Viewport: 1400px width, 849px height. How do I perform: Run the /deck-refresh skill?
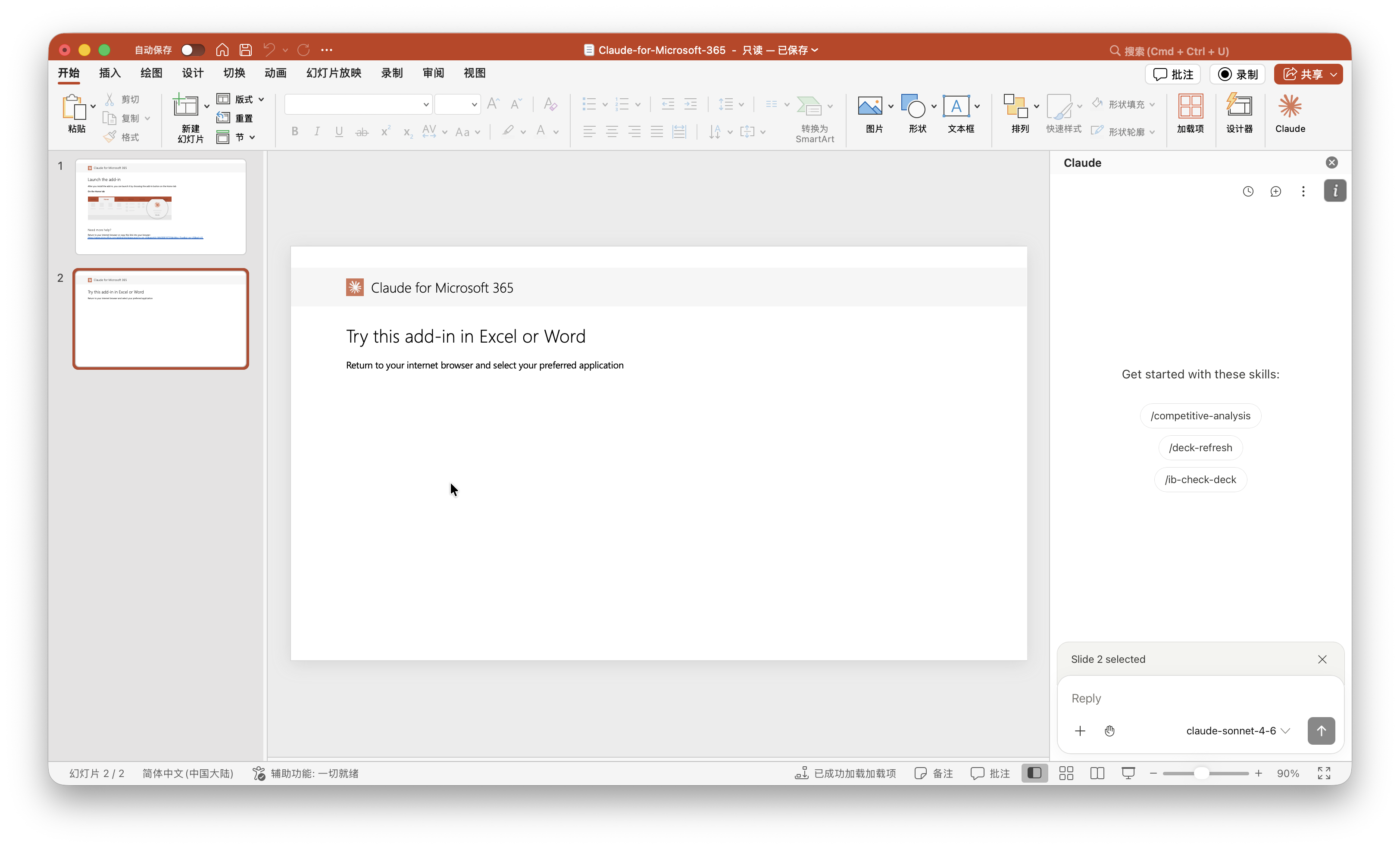click(x=1200, y=447)
